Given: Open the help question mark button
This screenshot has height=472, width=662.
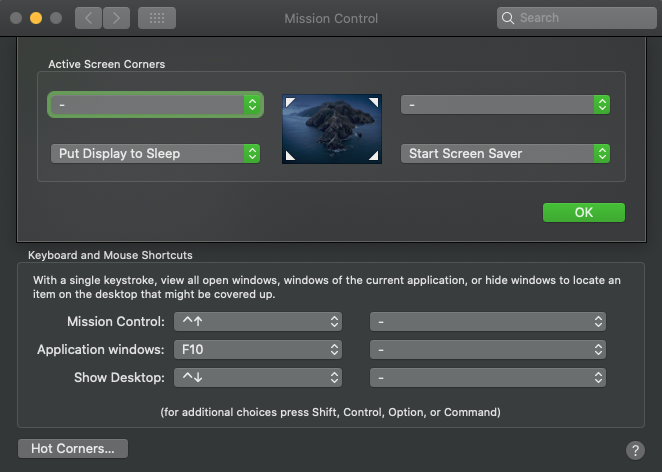Looking at the screenshot, I should [635, 450].
